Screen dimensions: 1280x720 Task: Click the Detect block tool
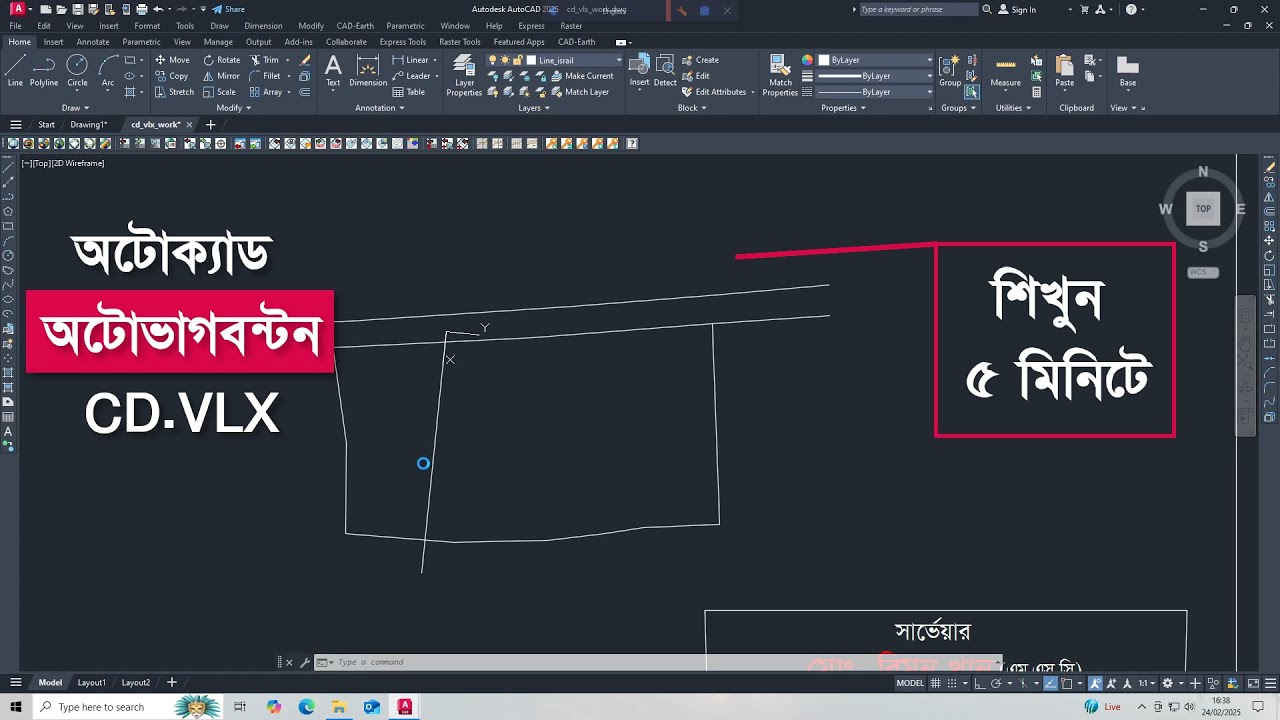[665, 71]
